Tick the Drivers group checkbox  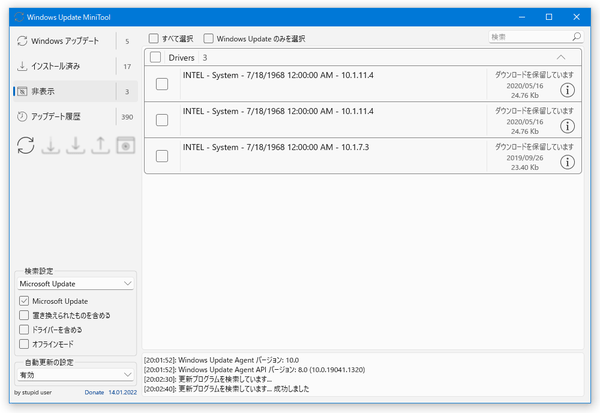(155, 57)
